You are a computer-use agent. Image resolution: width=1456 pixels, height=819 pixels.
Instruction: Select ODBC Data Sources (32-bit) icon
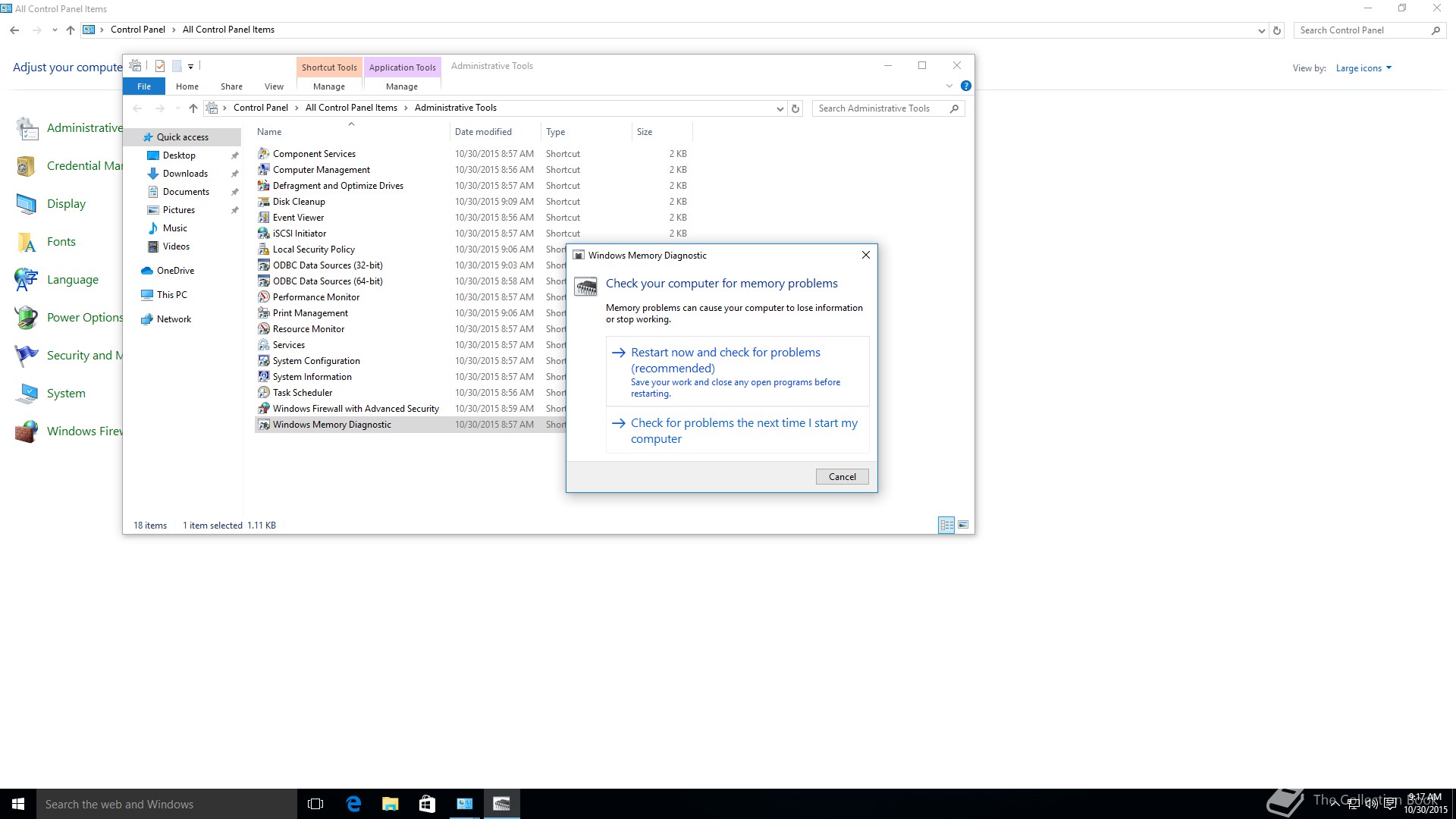263,265
